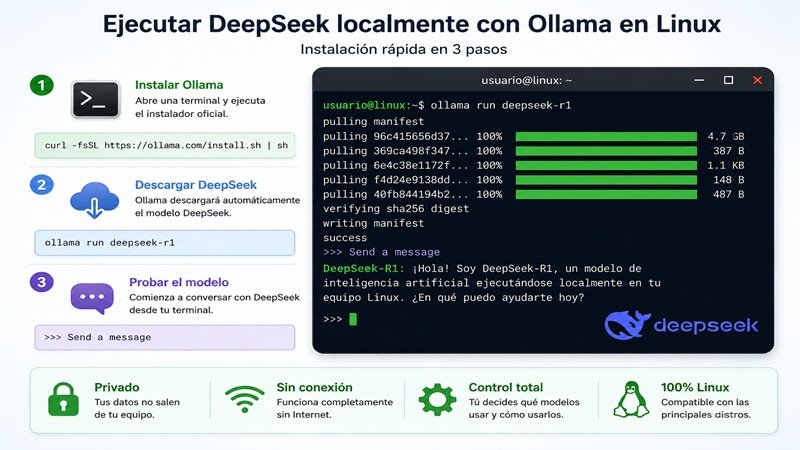Screen dimensions: 800x450
Task: Click 'ollama run deepseek-r1' in the terminal
Action: (501, 106)
